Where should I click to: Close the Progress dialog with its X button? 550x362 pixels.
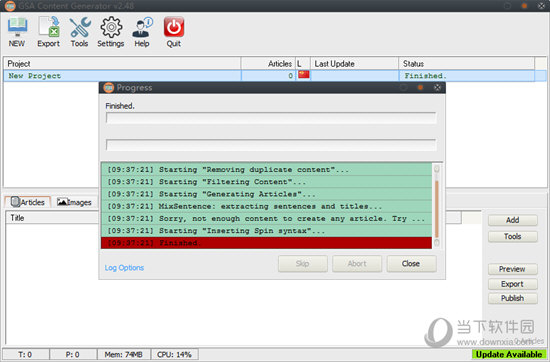[437, 87]
